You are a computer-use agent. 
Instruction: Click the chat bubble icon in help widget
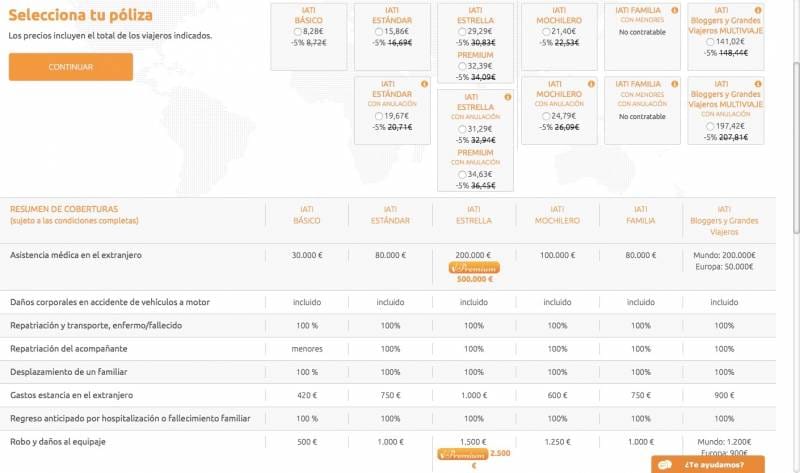pyautogui.click(x=665, y=465)
